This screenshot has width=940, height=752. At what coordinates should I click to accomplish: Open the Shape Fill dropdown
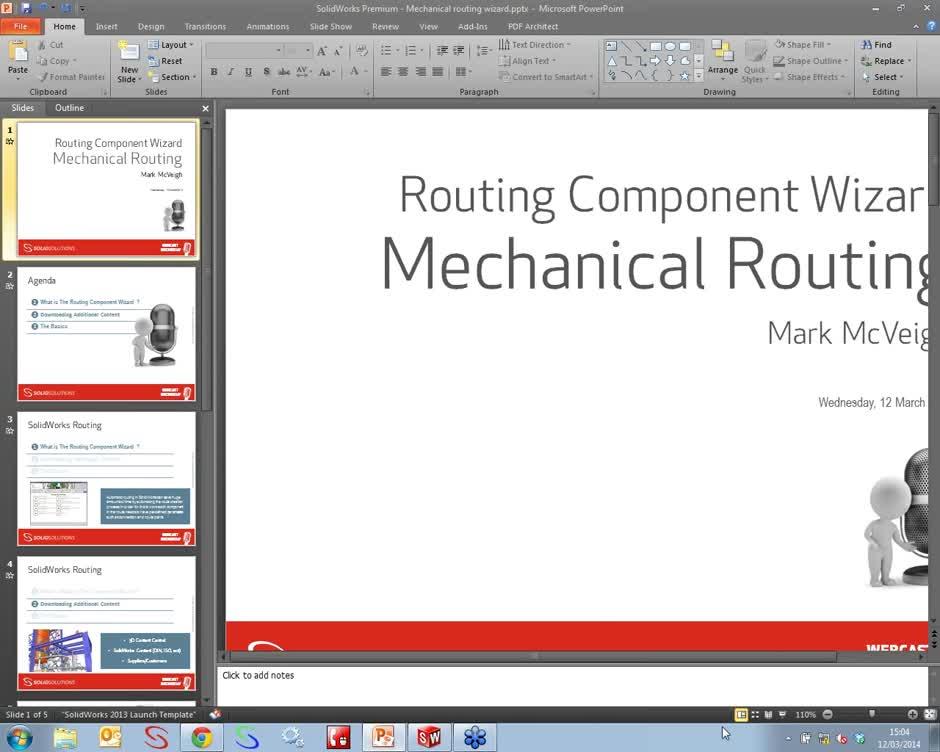coord(806,44)
